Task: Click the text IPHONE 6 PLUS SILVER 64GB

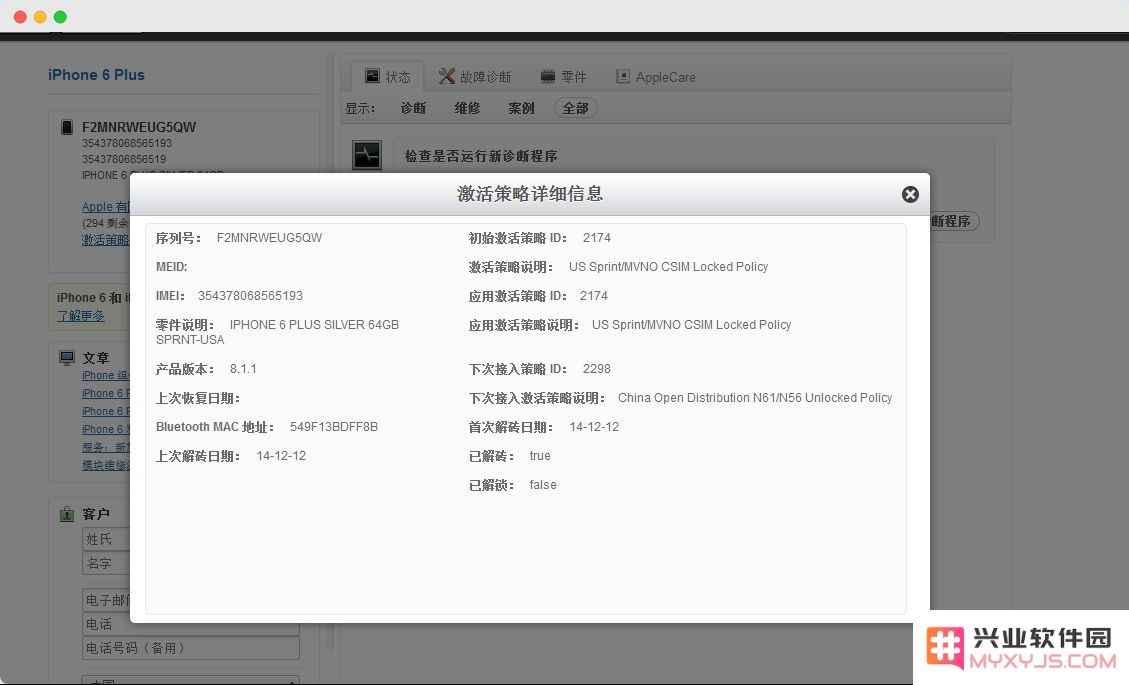Action: 314,325
